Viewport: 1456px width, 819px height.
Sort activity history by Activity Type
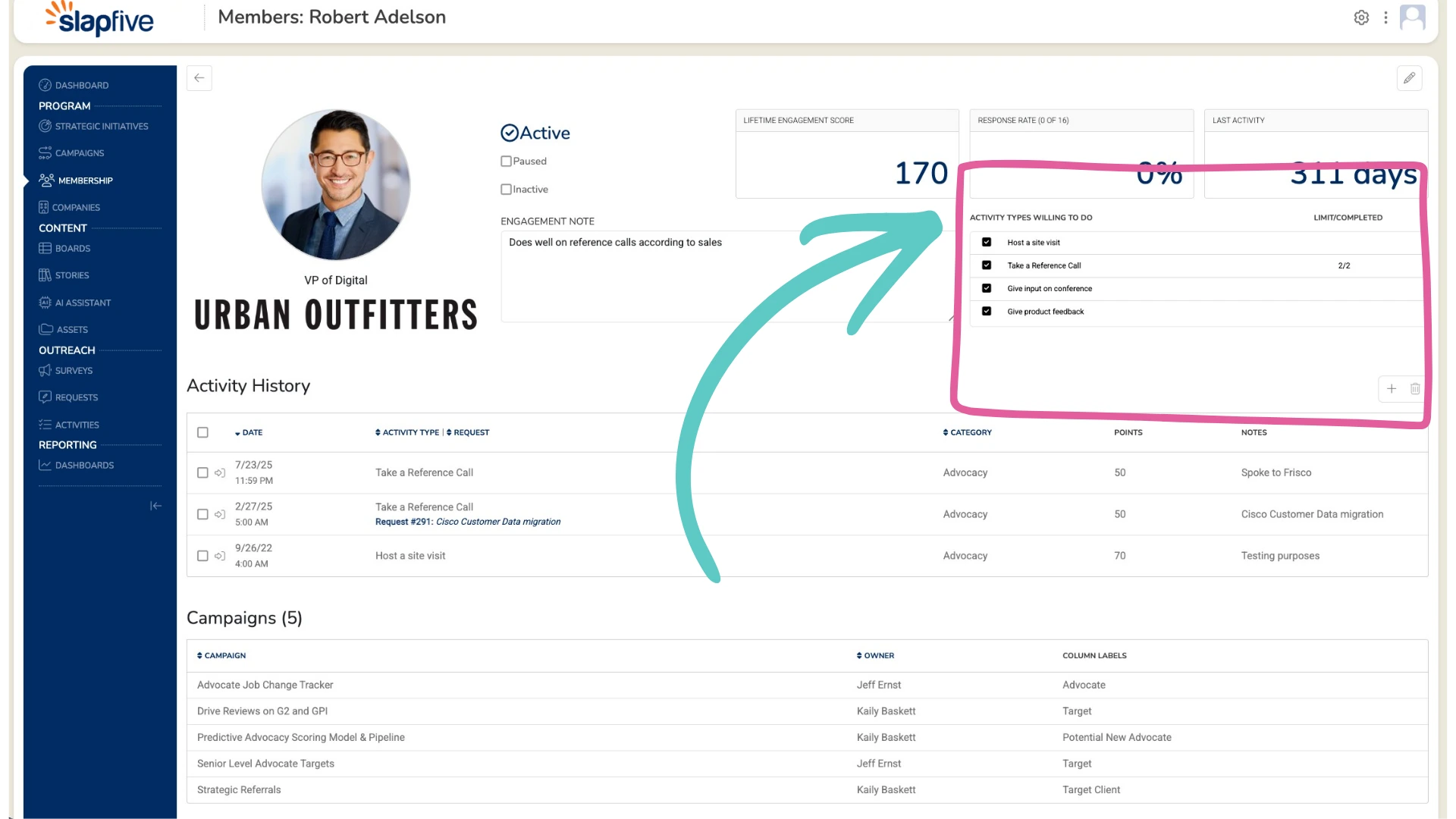407,433
